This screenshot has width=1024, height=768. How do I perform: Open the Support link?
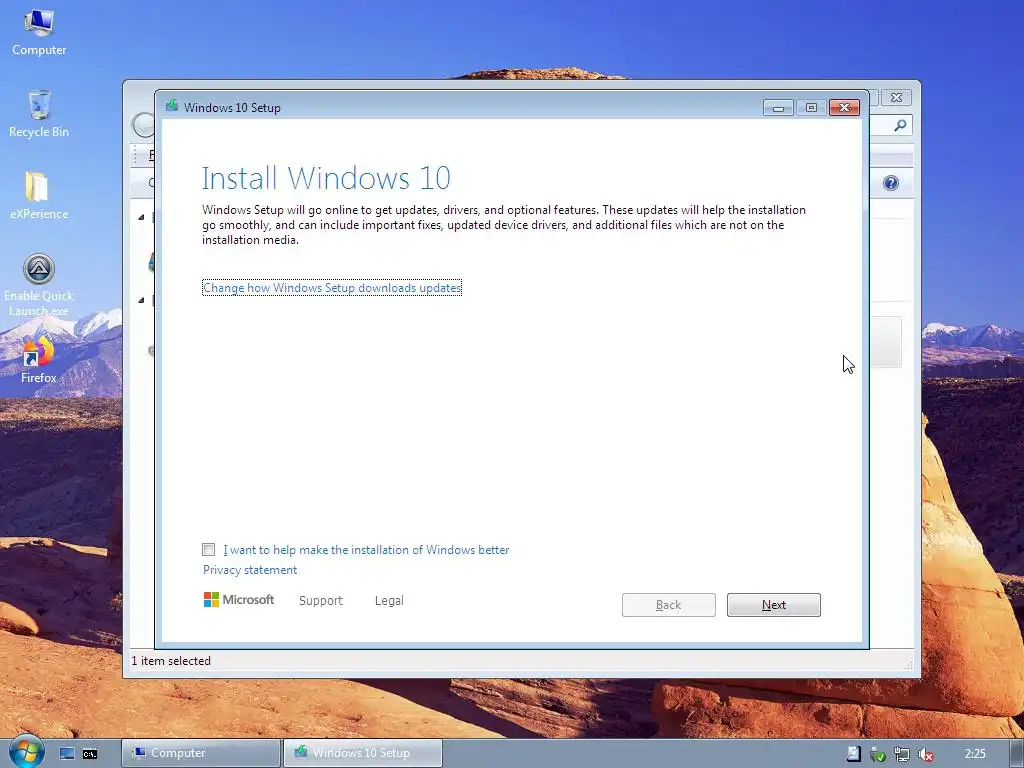[x=321, y=601]
